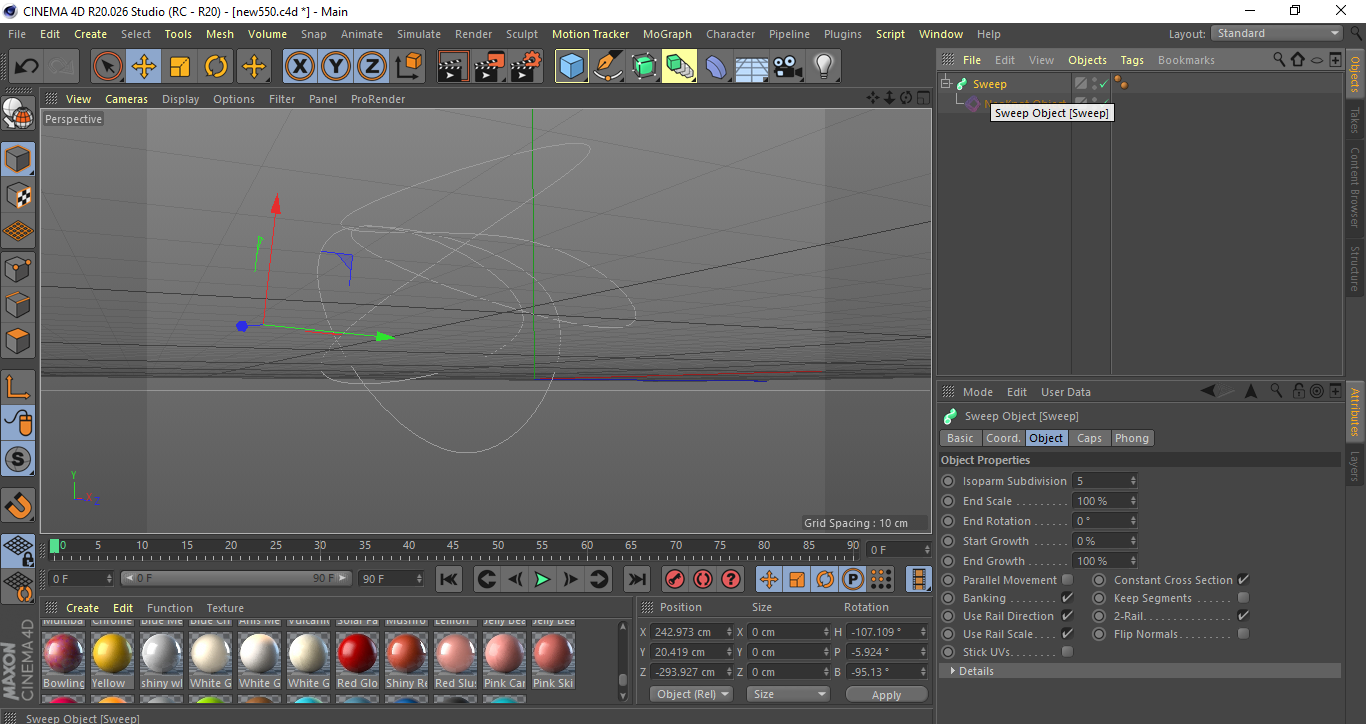Activate the Move tool in top toolbar

(x=144, y=67)
